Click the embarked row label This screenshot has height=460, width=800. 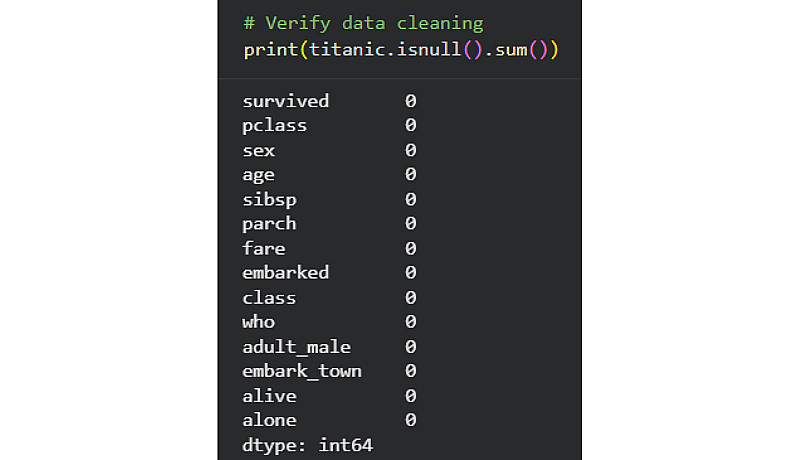click(x=285, y=272)
